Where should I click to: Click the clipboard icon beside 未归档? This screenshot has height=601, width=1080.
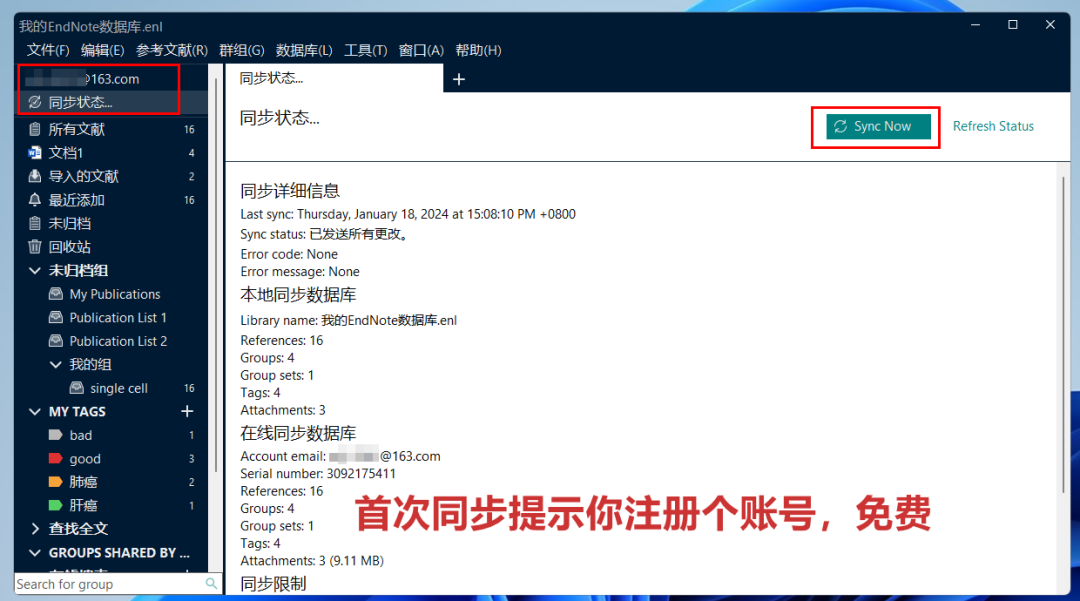34,223
